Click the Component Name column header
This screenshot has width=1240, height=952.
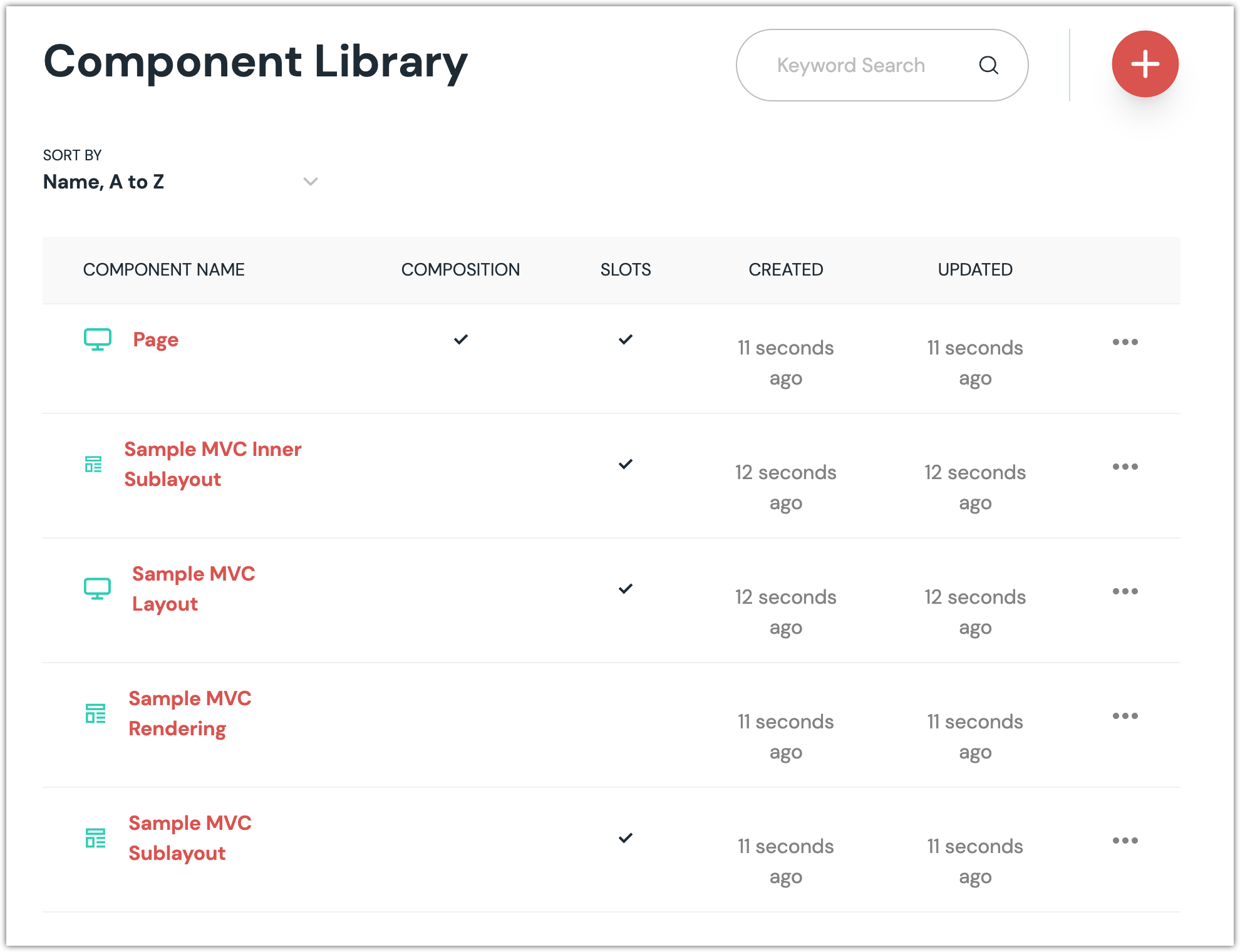(x=163, y=269)
